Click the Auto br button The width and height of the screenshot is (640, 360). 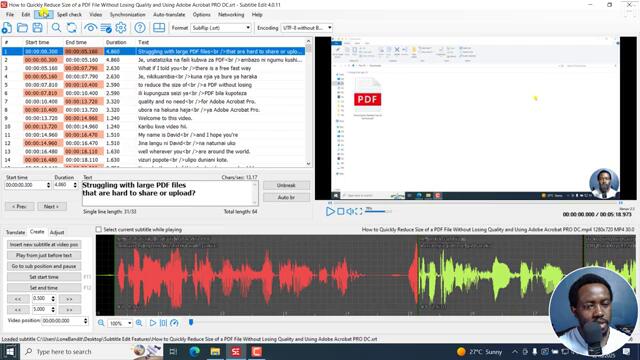[x=286, y=197]
